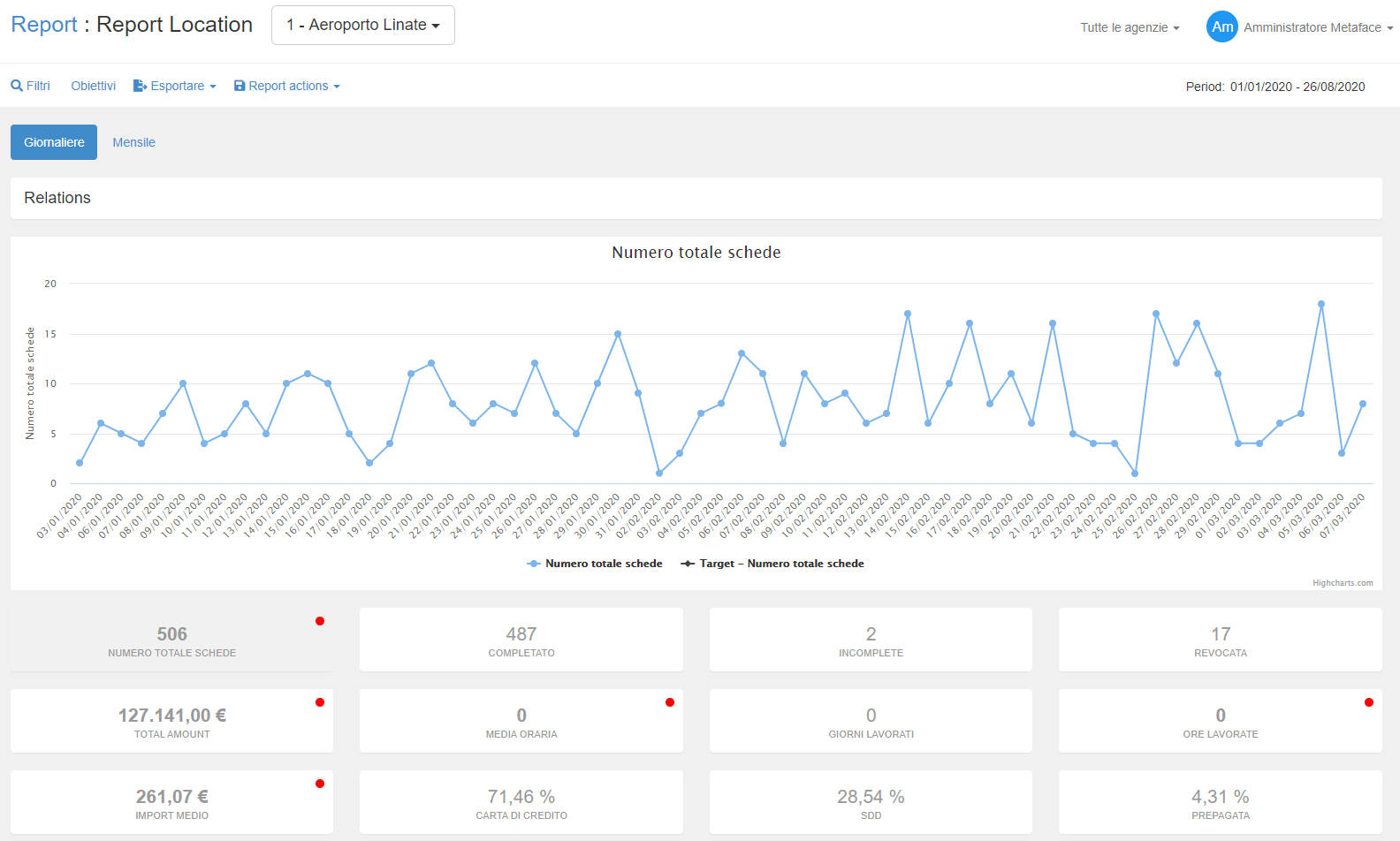Select the Giornaliere tab
The height and width of the screenshot is (841, 1400).
(54, 142)
